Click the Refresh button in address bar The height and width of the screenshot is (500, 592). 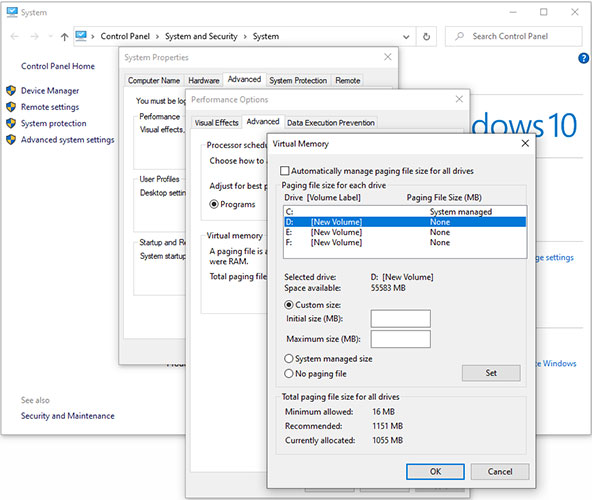426,37
